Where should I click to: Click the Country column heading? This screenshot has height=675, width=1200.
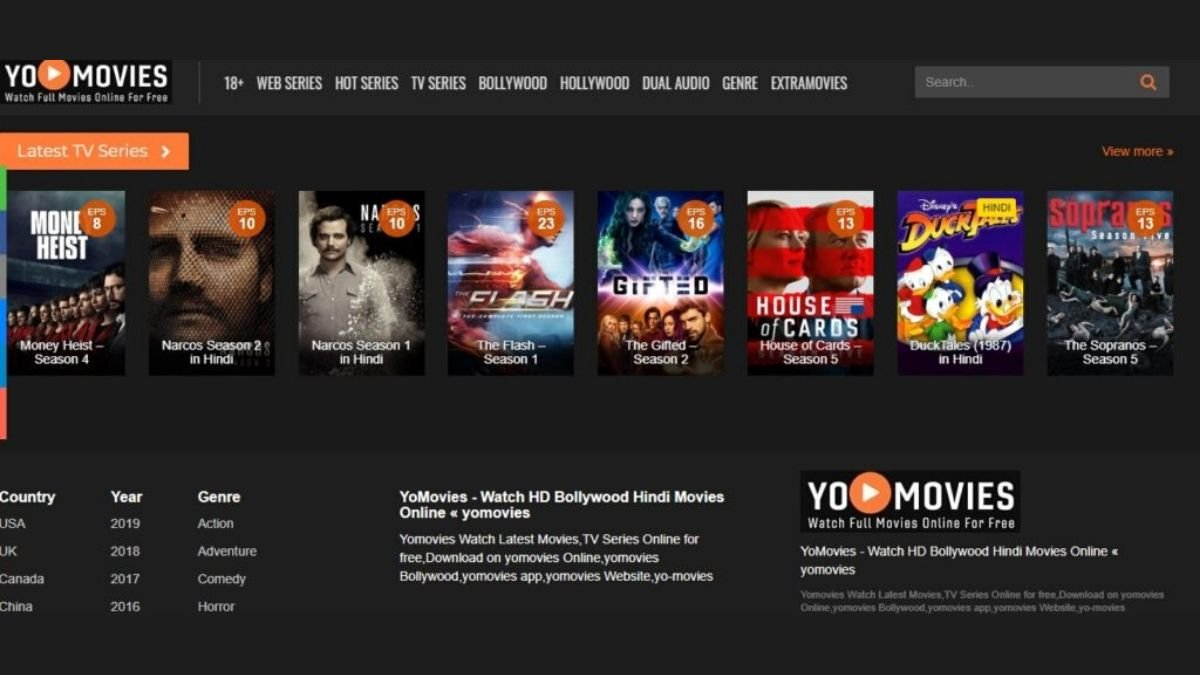tap(27, 497)
